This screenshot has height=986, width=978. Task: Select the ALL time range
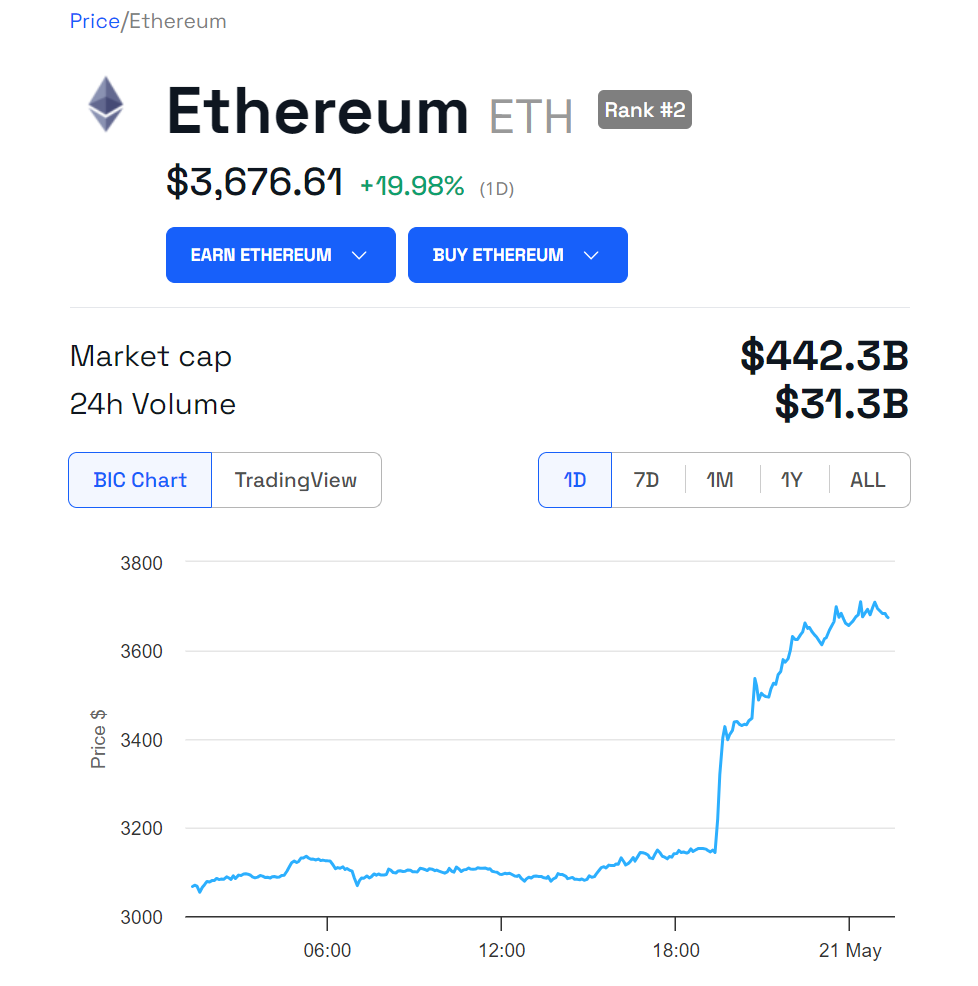868,480
